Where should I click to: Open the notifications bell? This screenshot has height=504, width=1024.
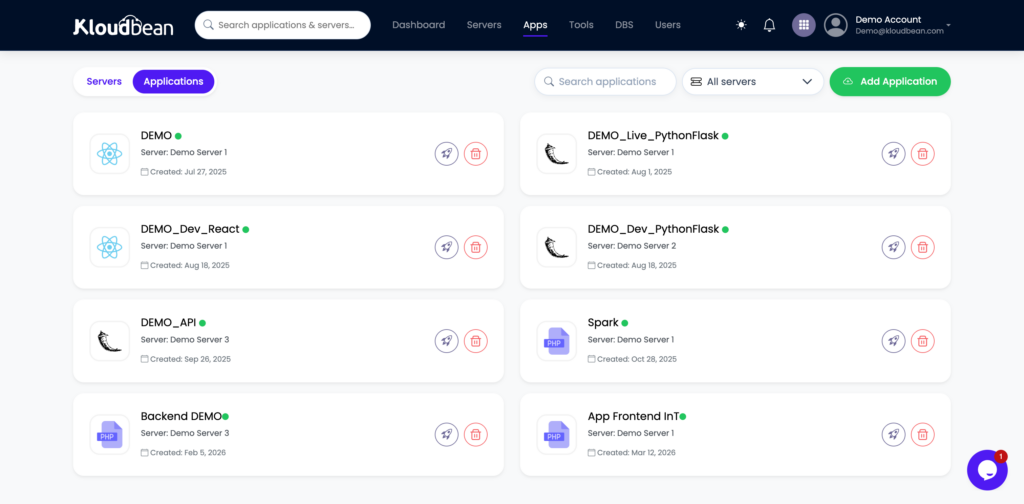point(769,25)
